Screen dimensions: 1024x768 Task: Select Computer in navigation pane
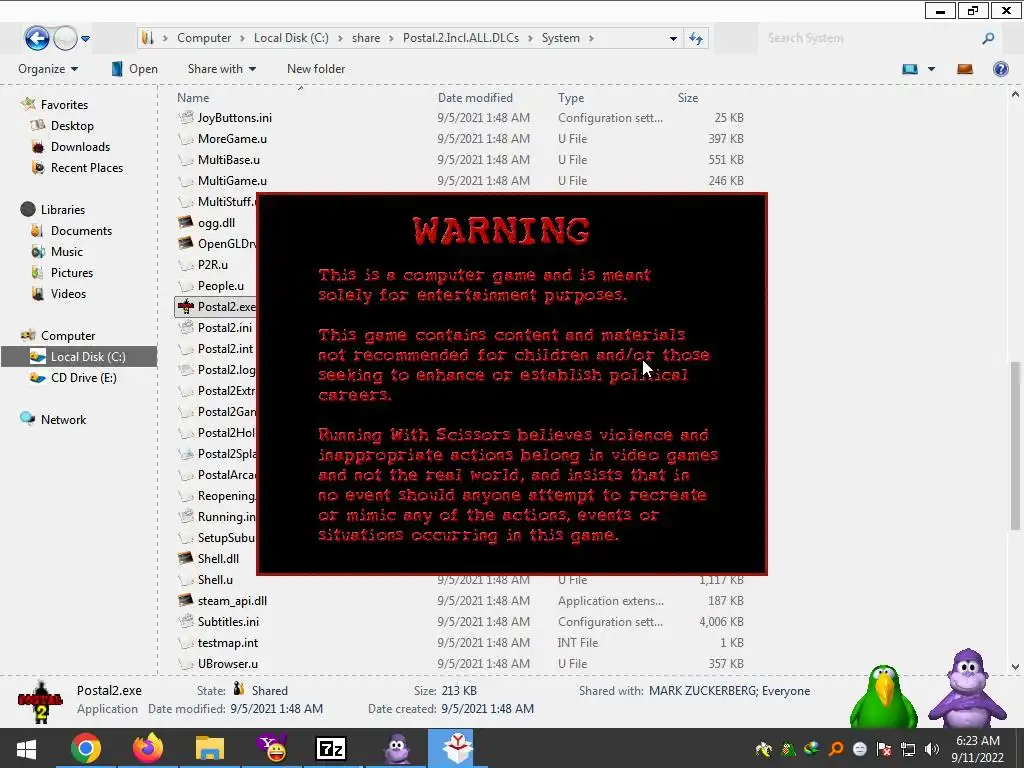(x=68, y=336)
